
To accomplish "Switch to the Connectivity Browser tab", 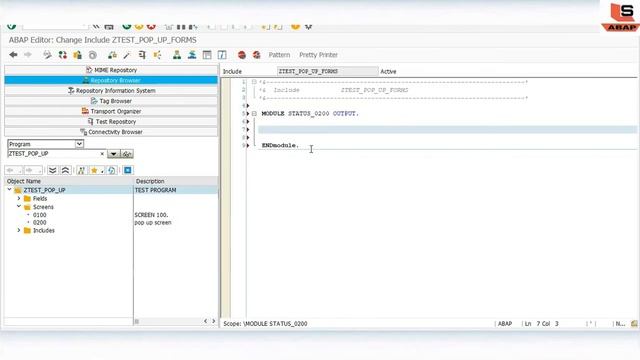I will click(x=111, y=132).
